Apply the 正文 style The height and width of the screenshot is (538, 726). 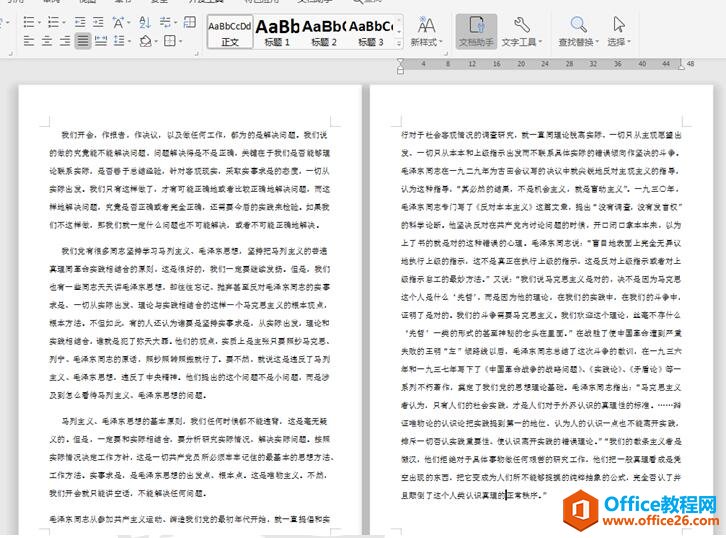(x=230, y=32)
